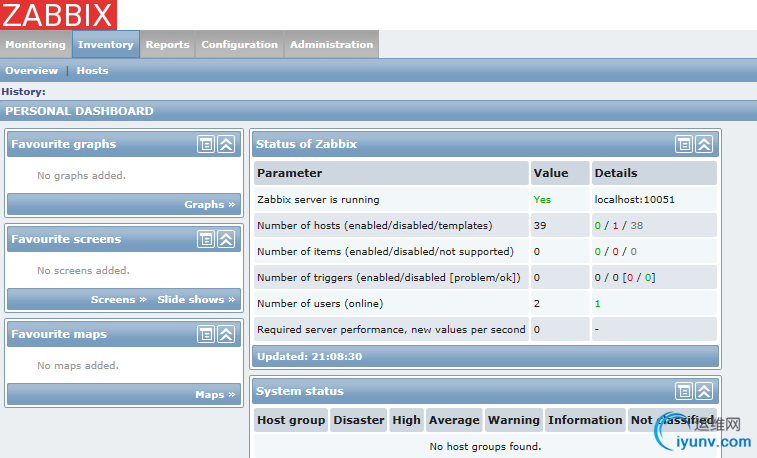Click the hosts value '39'

pos(540,226)
